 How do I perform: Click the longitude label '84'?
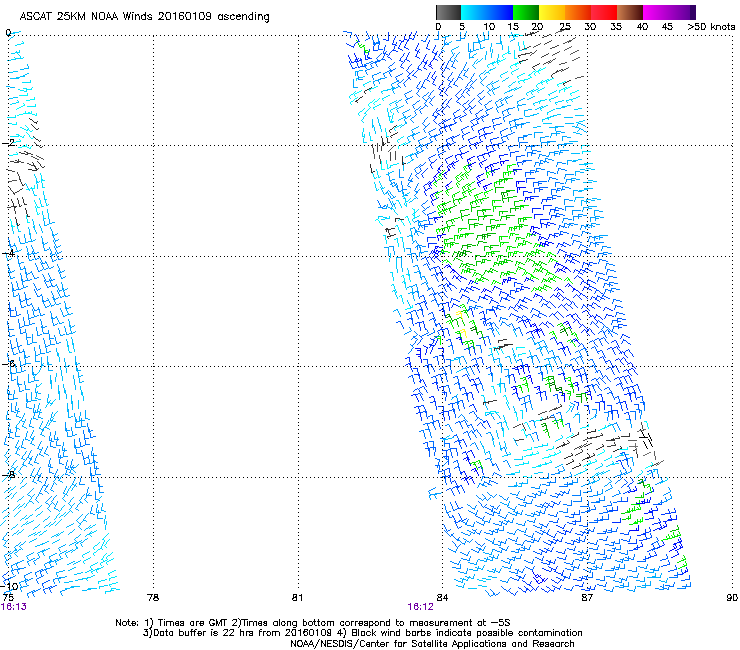442,598
